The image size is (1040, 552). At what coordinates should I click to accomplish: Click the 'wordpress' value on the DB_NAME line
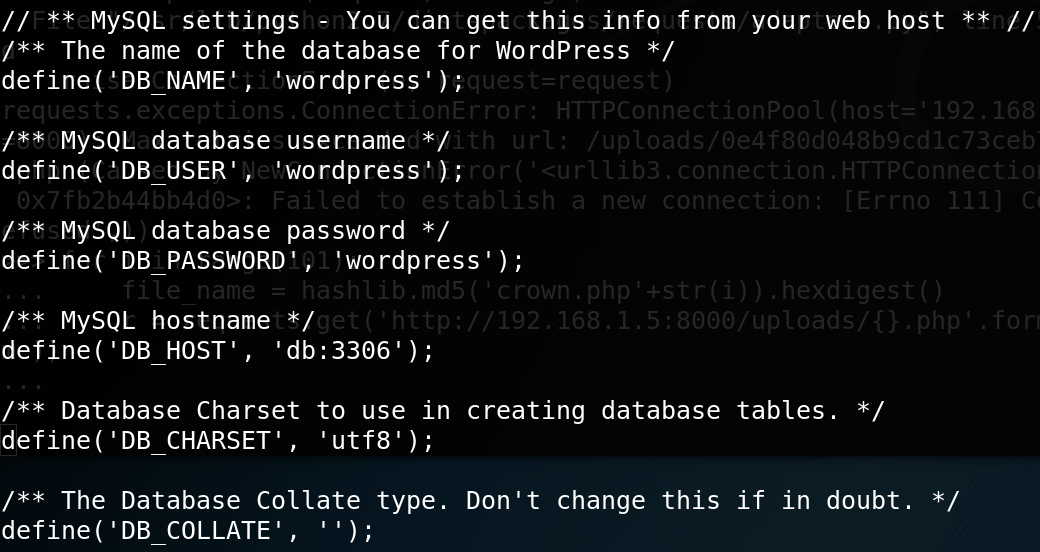click(x=354, y=81)
